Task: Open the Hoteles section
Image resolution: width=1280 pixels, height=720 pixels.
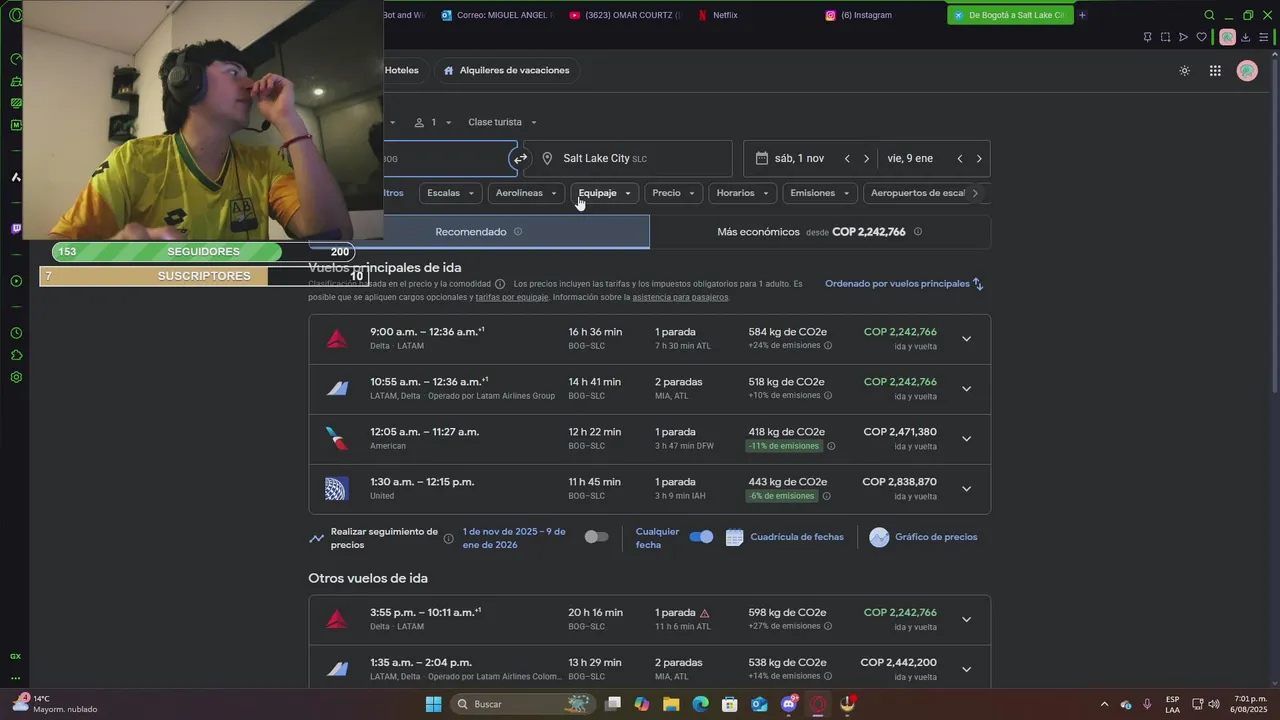Action: [402, 71]
